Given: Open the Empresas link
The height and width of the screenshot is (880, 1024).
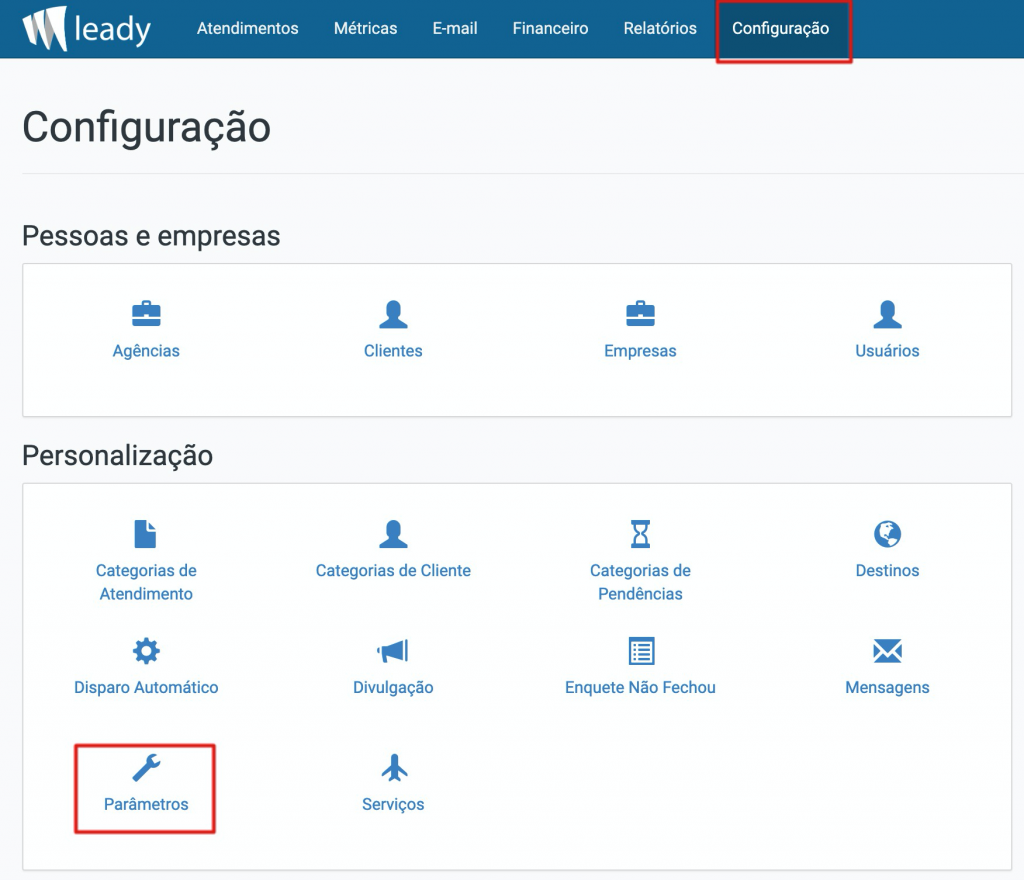Looking at the screenshot, I should tap(640, 351).
